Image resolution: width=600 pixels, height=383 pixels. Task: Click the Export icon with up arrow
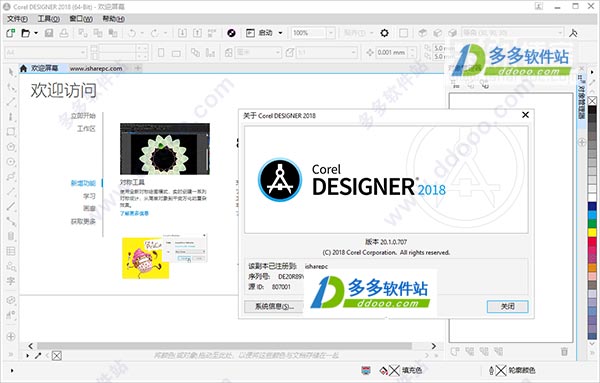(197, 33)
